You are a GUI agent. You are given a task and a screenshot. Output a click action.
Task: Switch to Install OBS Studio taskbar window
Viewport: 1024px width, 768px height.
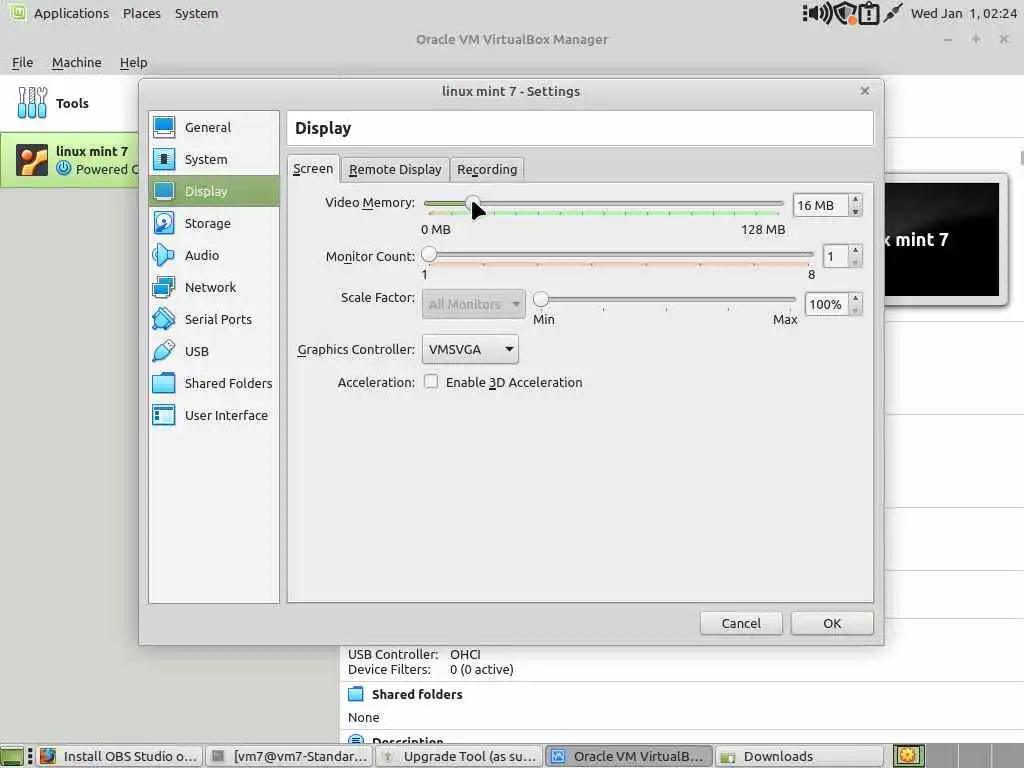[x=119, y=756]
